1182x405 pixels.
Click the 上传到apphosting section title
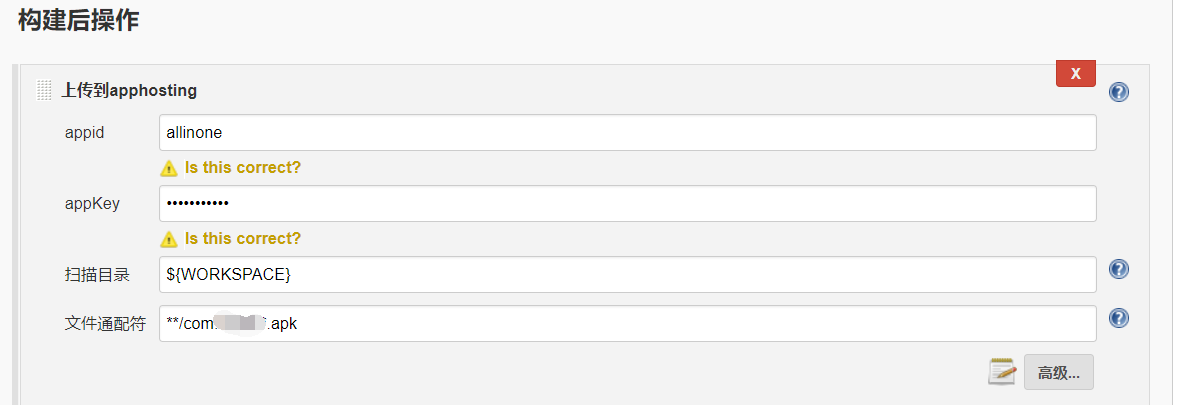[x=129, y=91]
